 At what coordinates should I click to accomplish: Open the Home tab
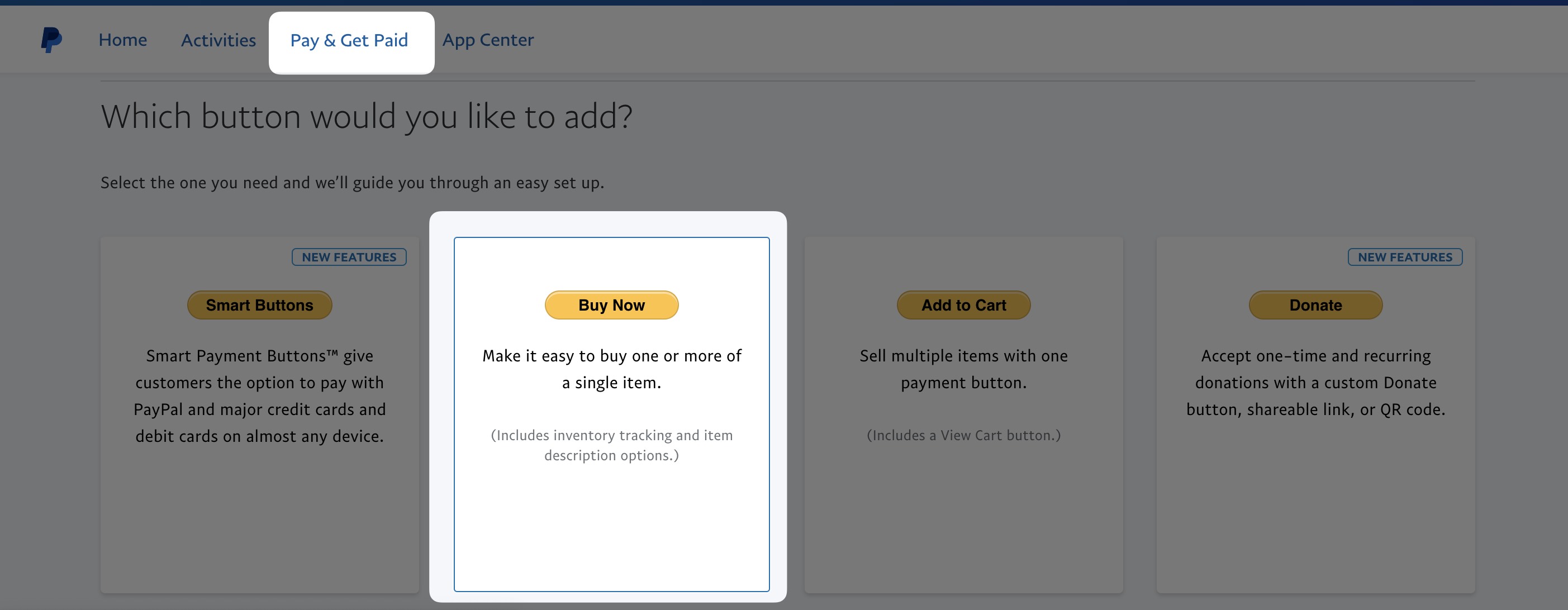pos(122,40)
